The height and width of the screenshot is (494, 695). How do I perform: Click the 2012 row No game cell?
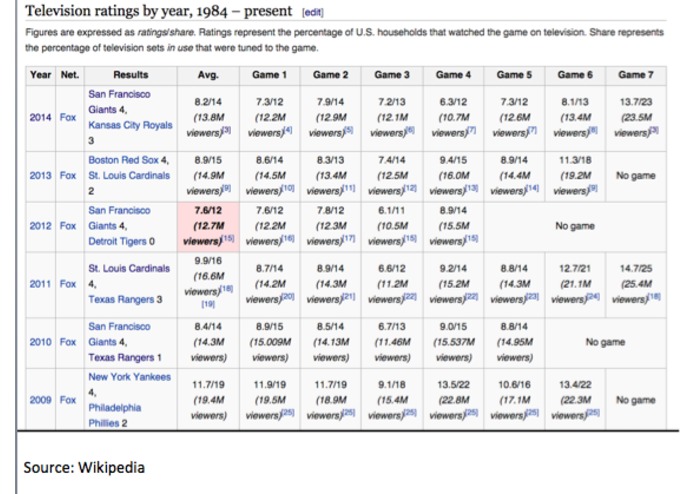[x=575, y=226]
